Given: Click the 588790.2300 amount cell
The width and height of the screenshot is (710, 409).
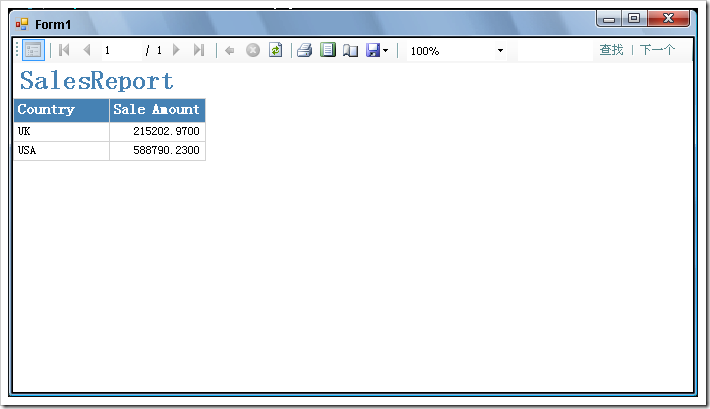Looking at the screenshot, I should click(157, 151).
